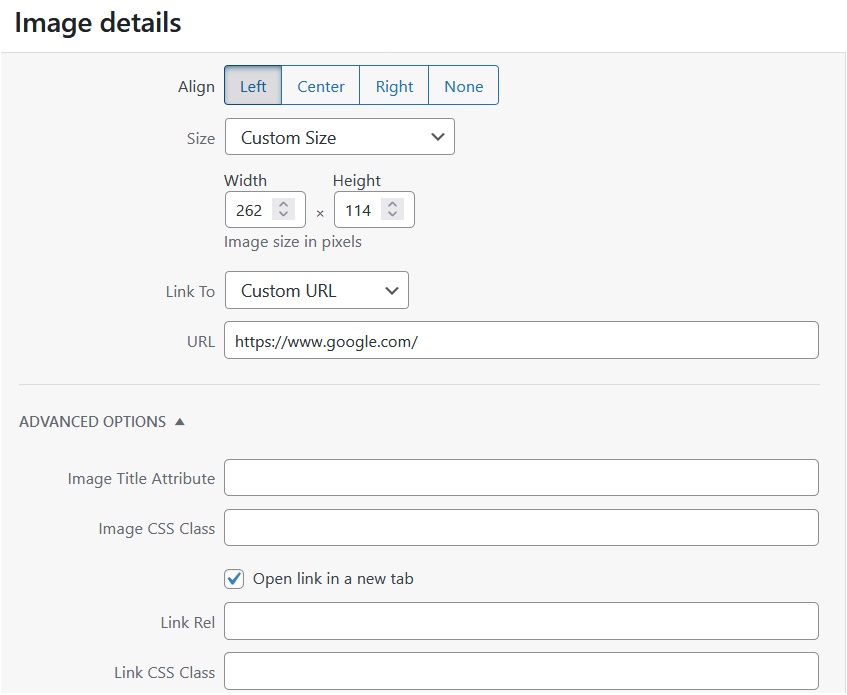Viewport: 847px width, 695px height.
Task: Click the Height number field
Action: 358,210
